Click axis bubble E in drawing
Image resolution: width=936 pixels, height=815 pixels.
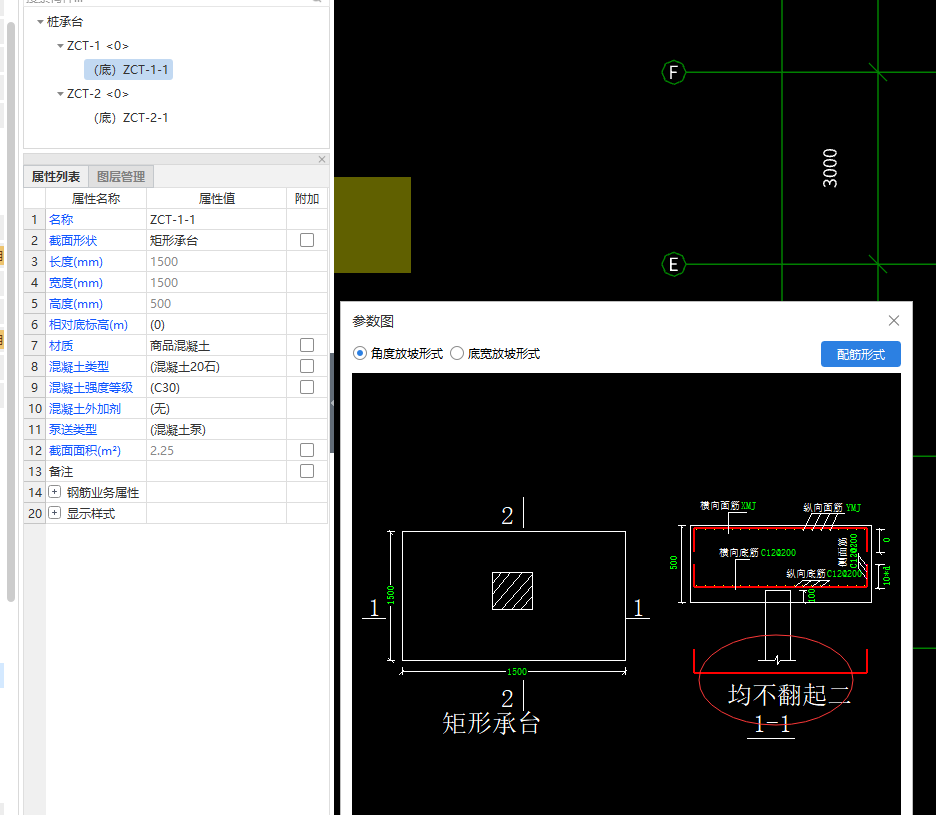(673, 264)
